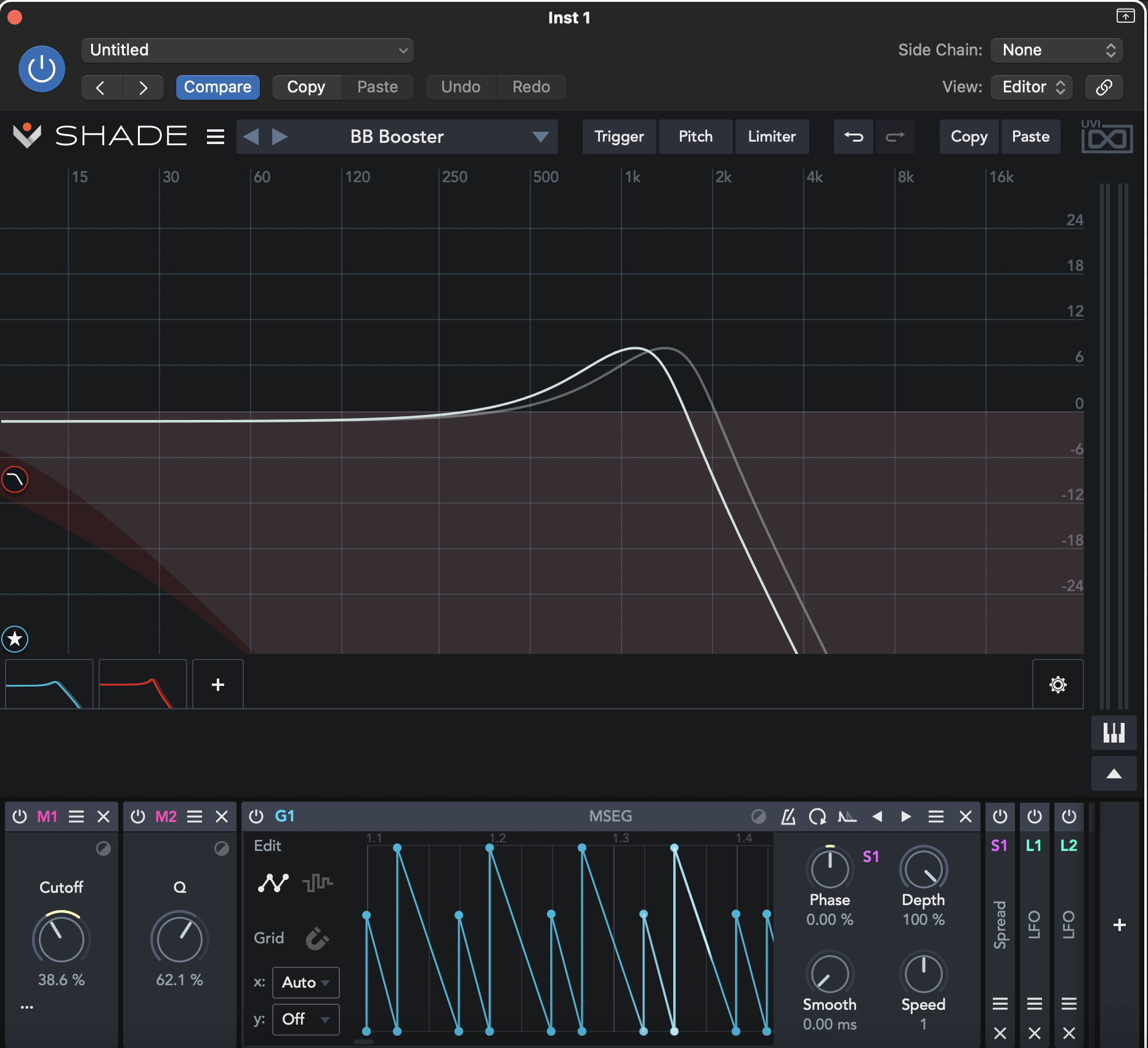Toggle M2 macro power

click(138, 816)
